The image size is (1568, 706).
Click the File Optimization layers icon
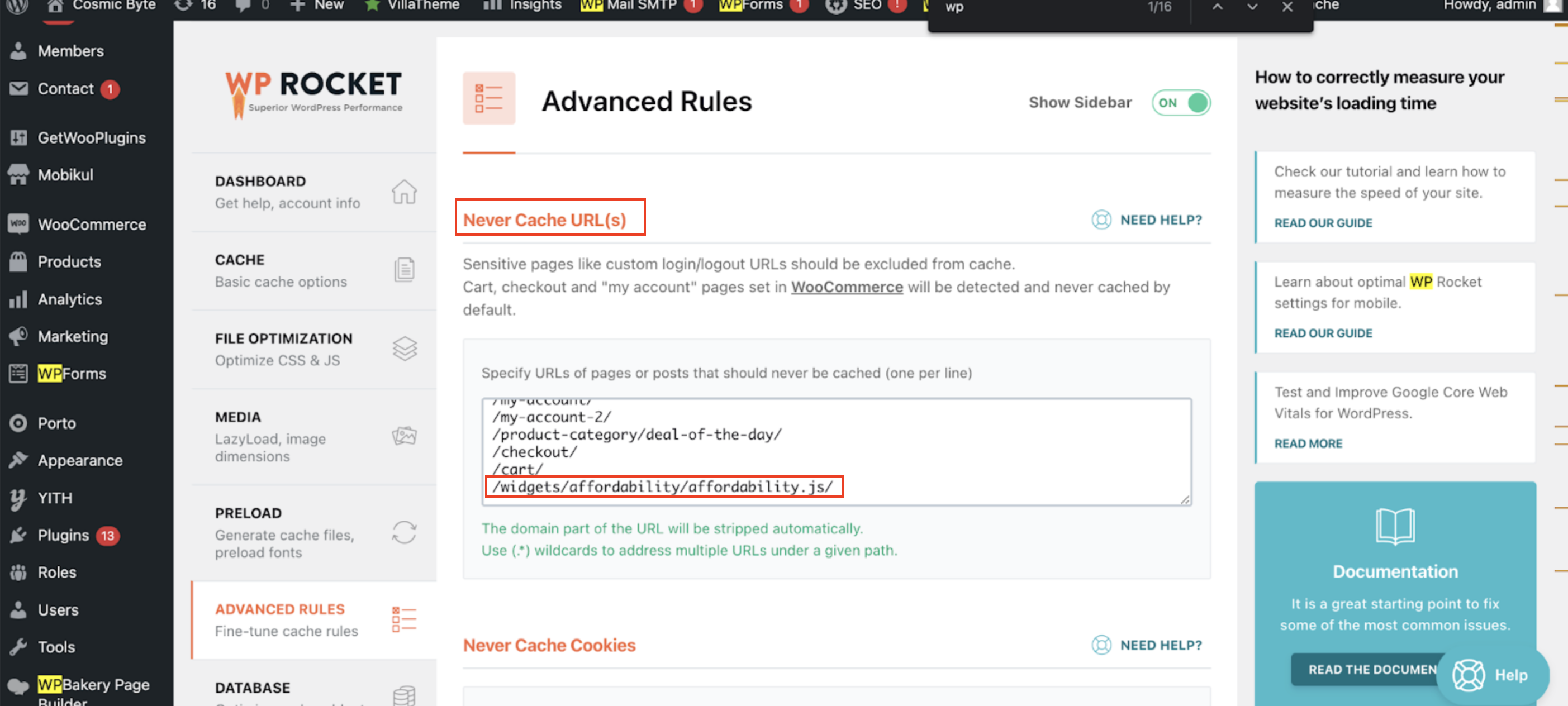(404, 349)
